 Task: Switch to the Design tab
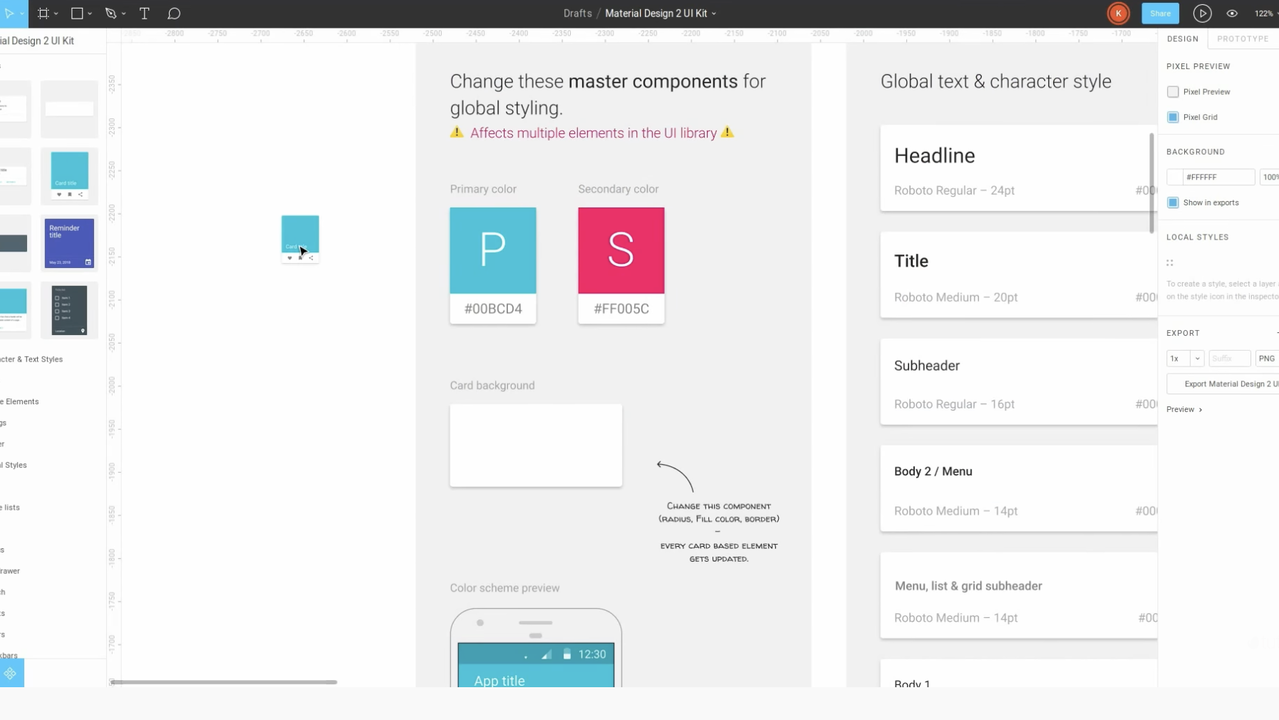[x=1182, y=38]
